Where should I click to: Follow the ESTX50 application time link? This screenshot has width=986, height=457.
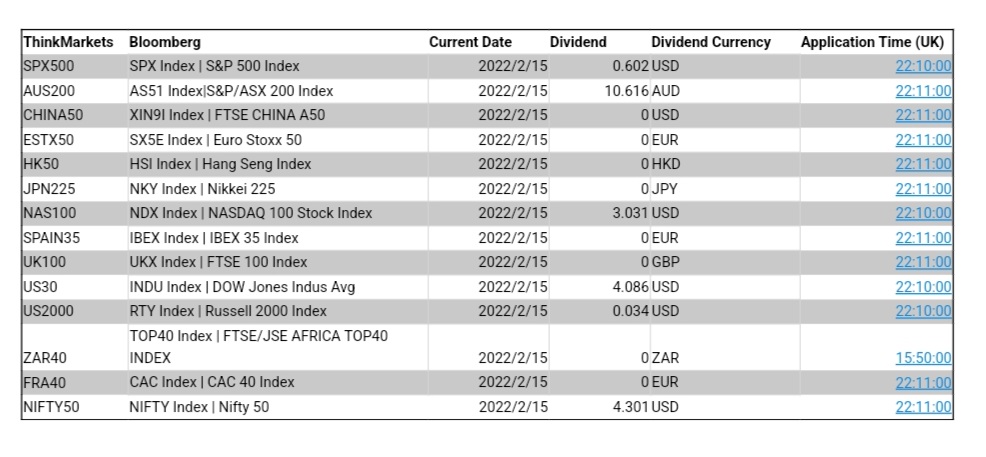click(923, 140)
